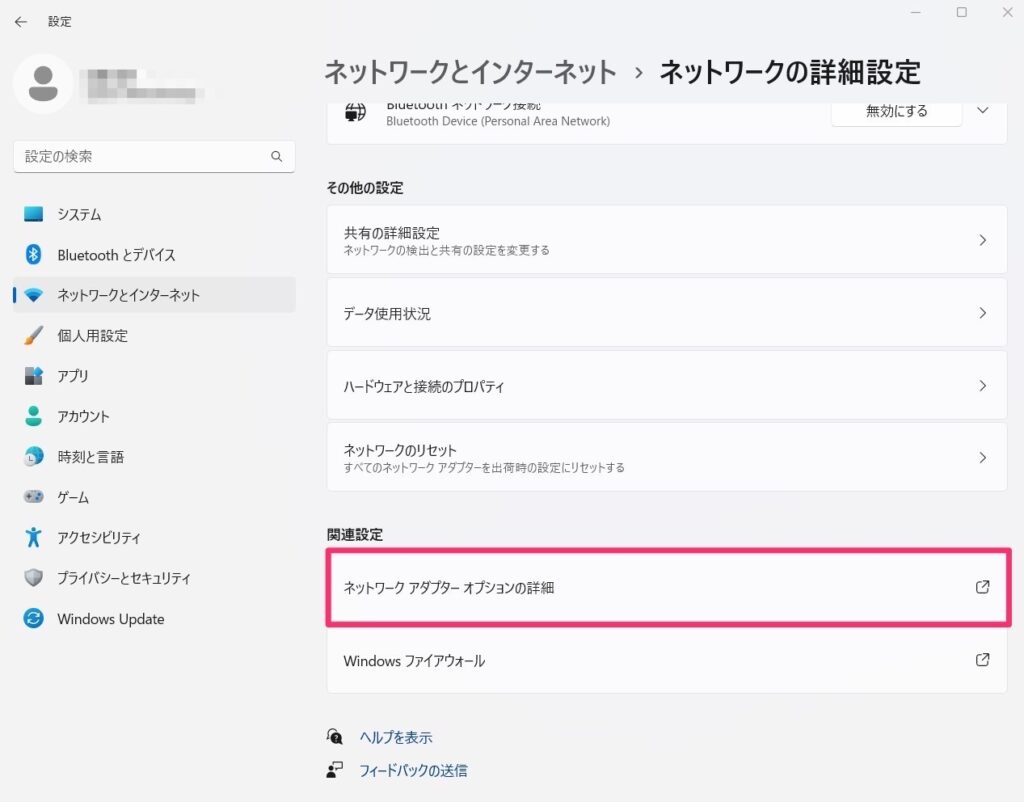1024x802 pixels.
Task: Expand ネットワークのリセット arrow
Action: pyautogui.click(x=982, y=458)
